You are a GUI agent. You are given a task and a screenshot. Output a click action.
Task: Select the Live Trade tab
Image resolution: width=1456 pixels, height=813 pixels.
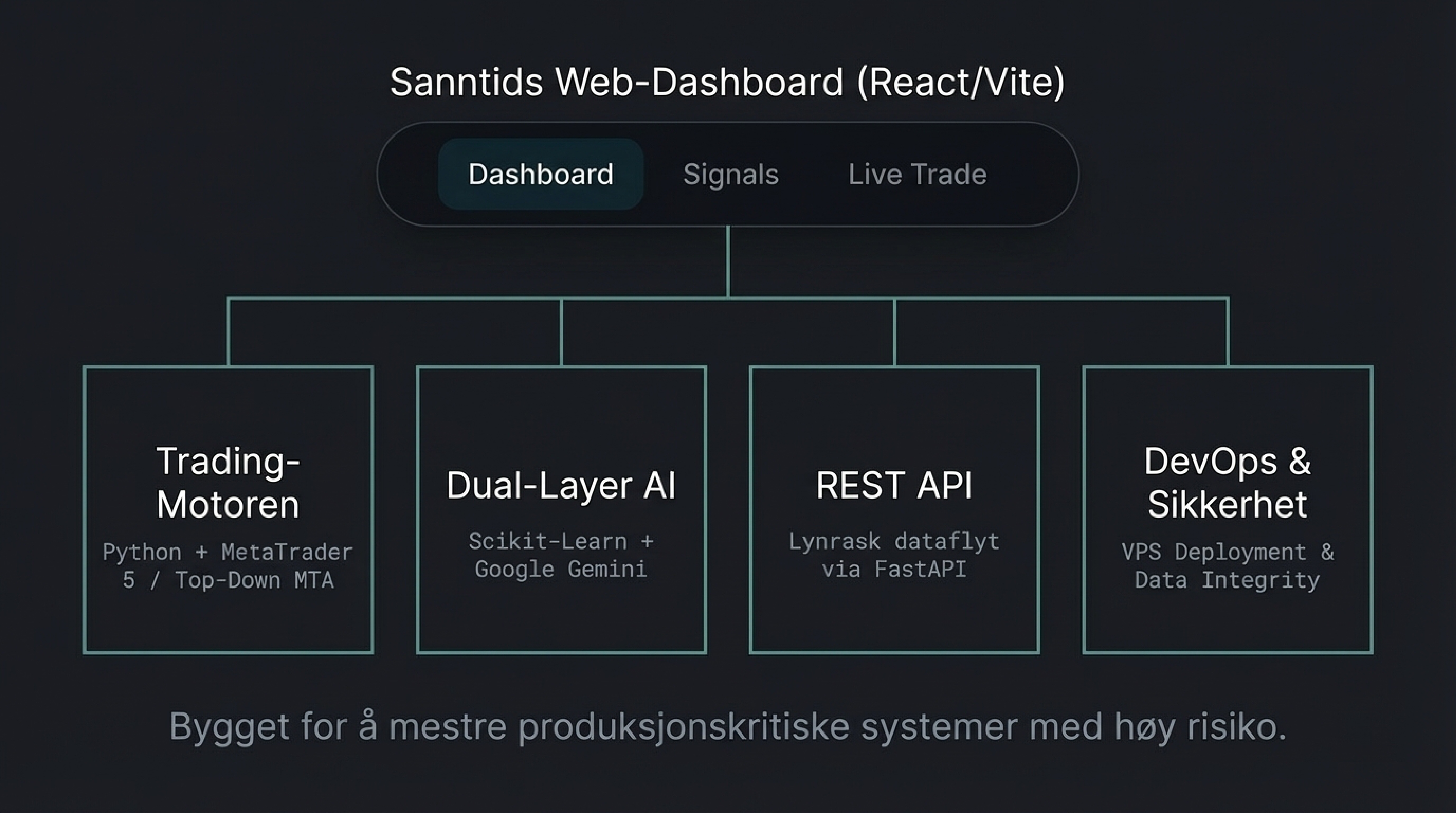click(917, 174)
